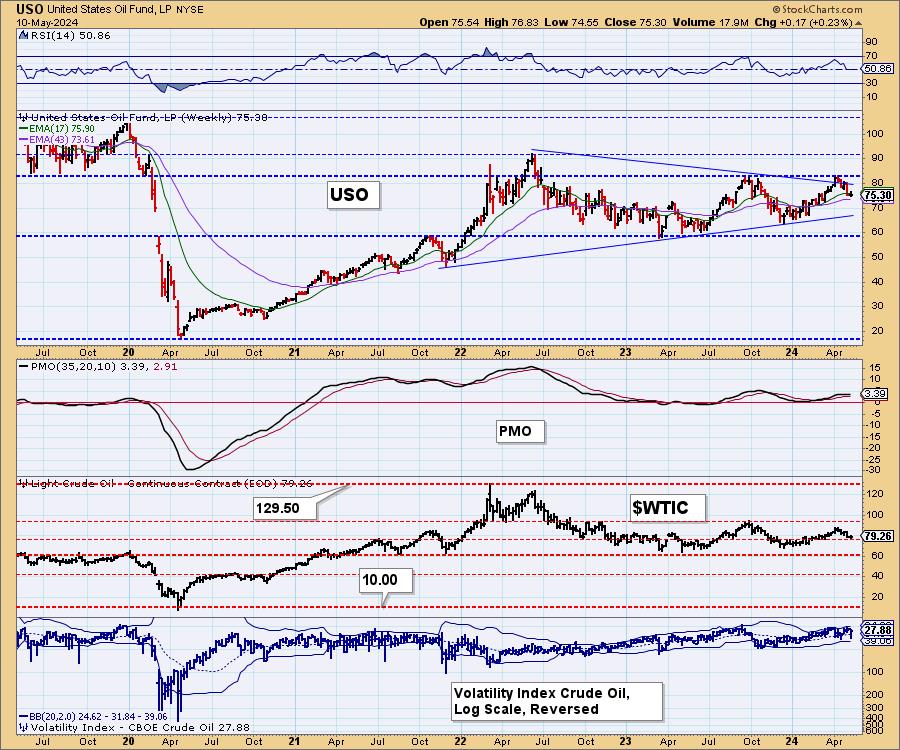The height and width of the screenshot is (750, 900).
Task: Click the bold USO ticker in the header
Action: pyautogui.click(x=30, y=9)
